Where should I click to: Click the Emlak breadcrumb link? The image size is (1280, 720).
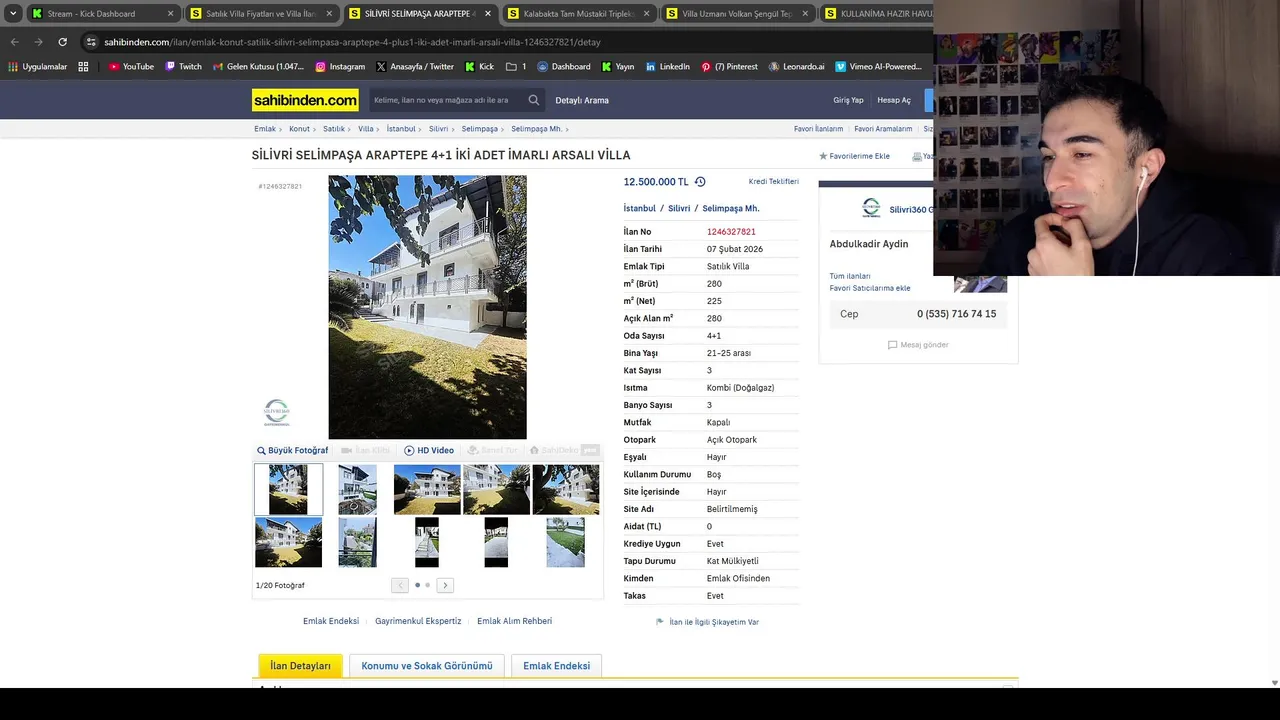coord(265,129)
